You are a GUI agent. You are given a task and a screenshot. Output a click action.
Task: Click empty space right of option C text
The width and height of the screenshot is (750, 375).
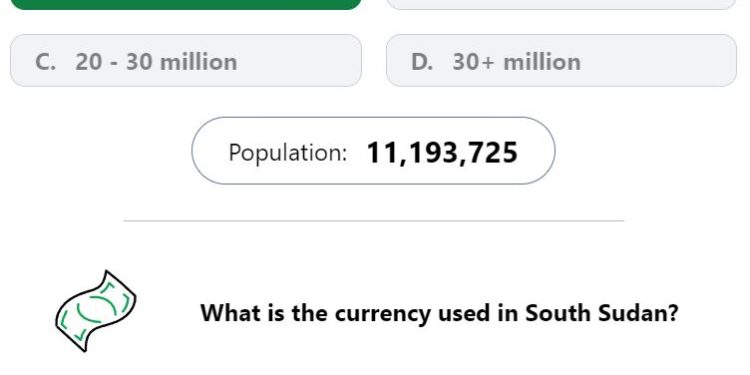click(297, 60)
